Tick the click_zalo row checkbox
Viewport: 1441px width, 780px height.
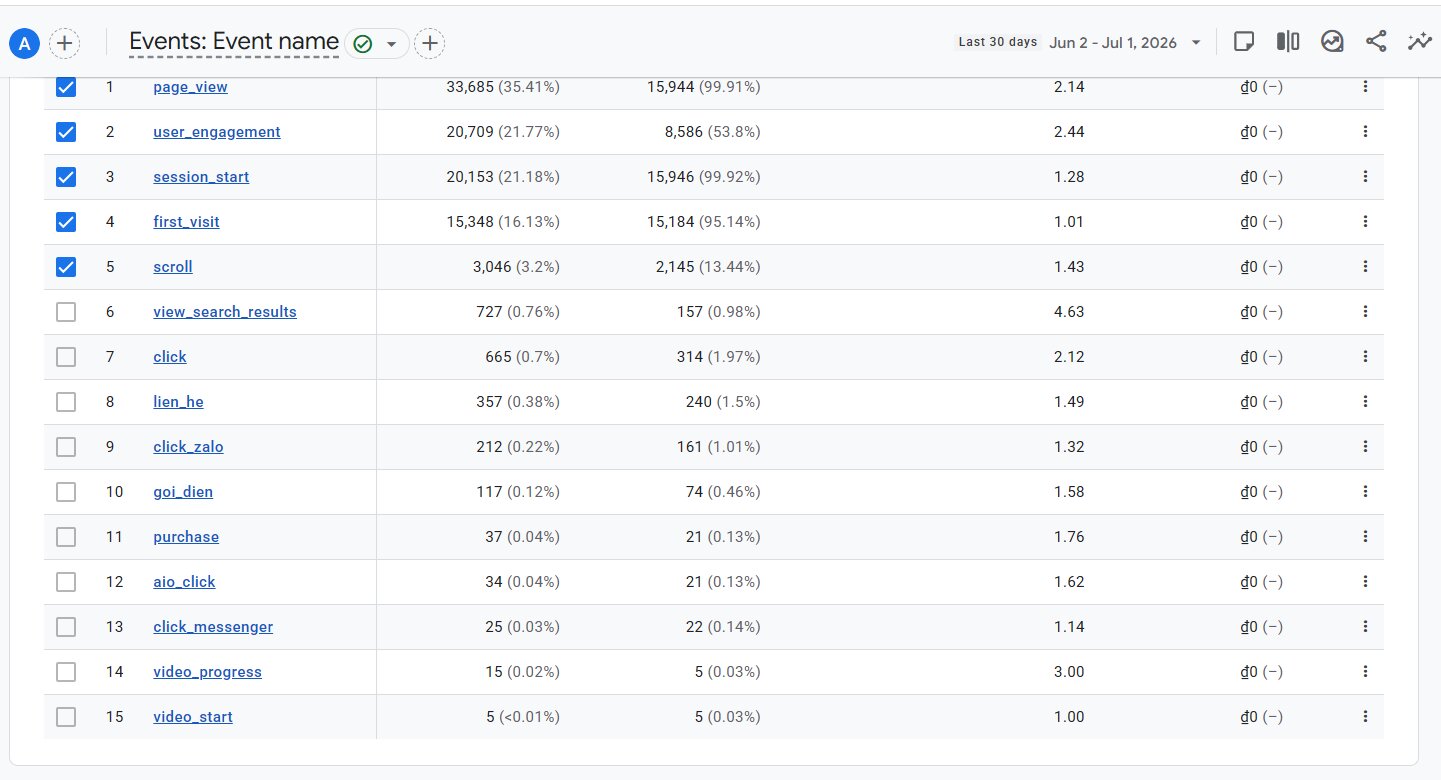click(x=66, y=447)
